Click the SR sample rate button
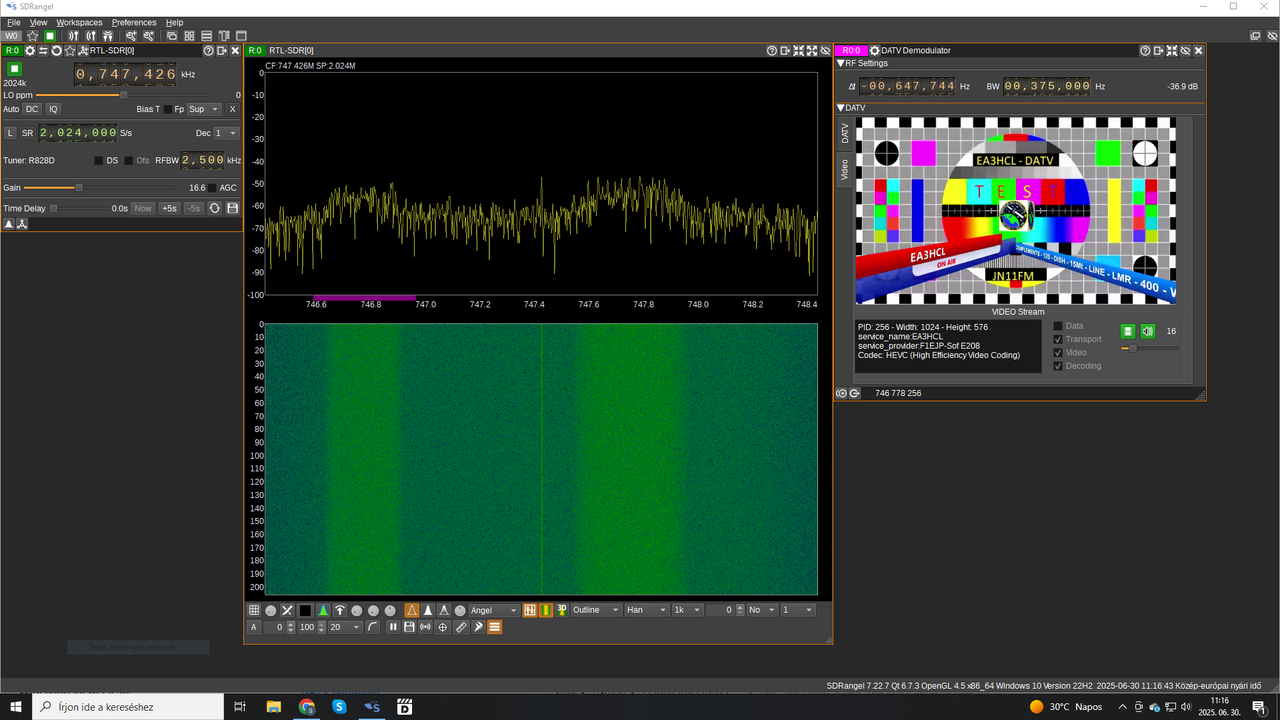 point(28,133)
